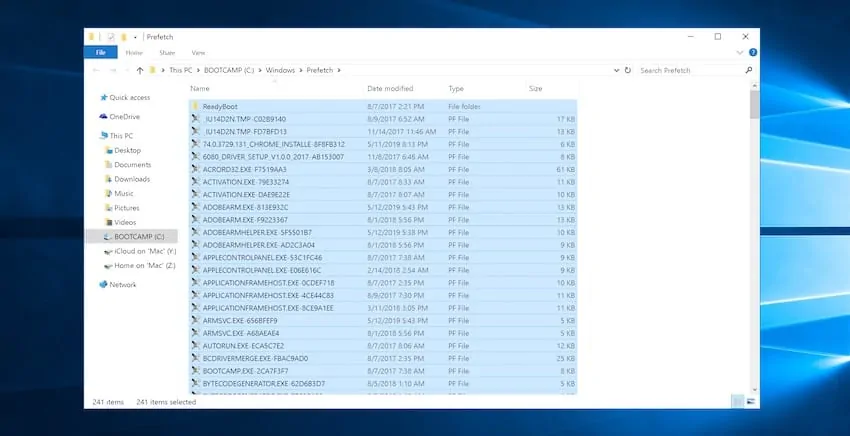
Task: Click icon of APPLICATIONFRAMEHOST.EXE-0CDEF718
Action: (196, 283)
